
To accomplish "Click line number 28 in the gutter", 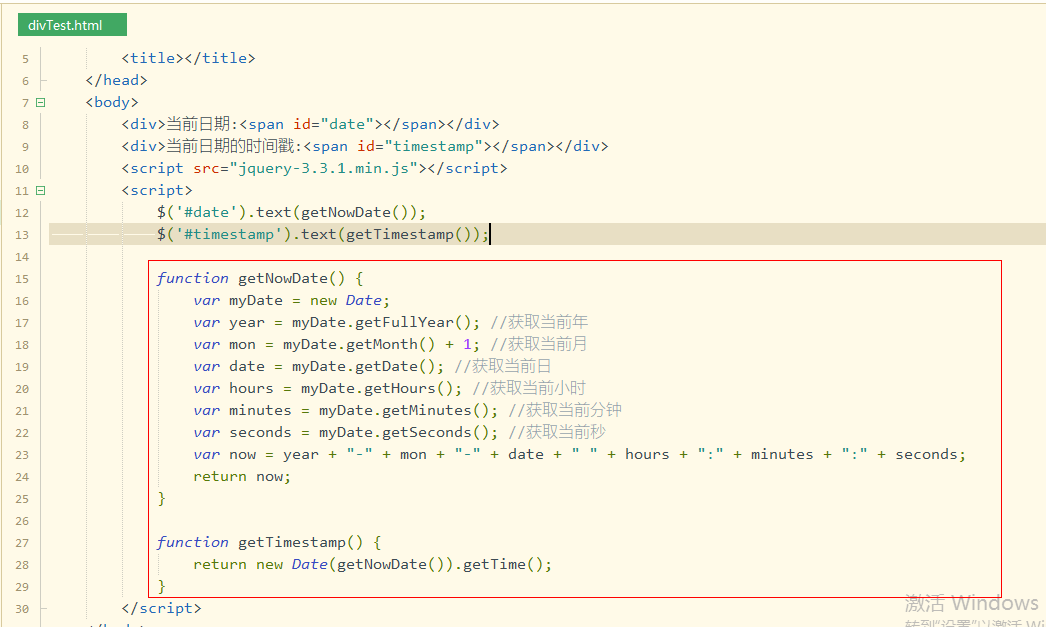I will click(x=22, y=565).
